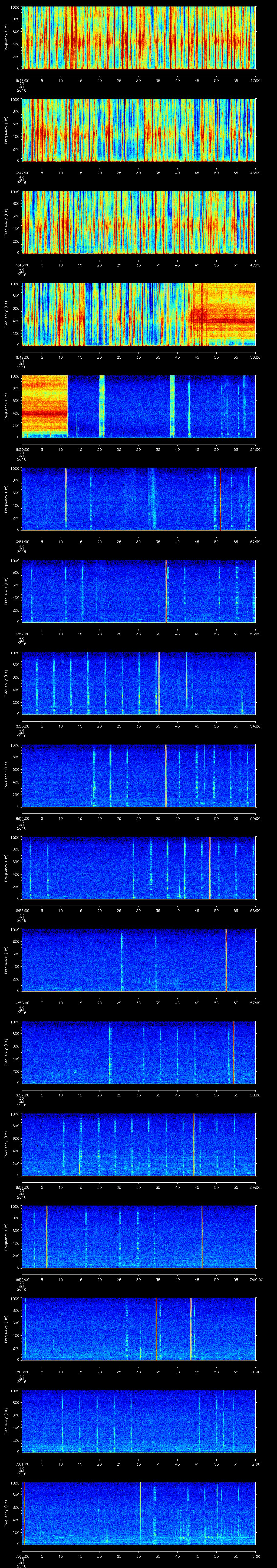Click the 56:00 end time label

[x=255, y=910]
